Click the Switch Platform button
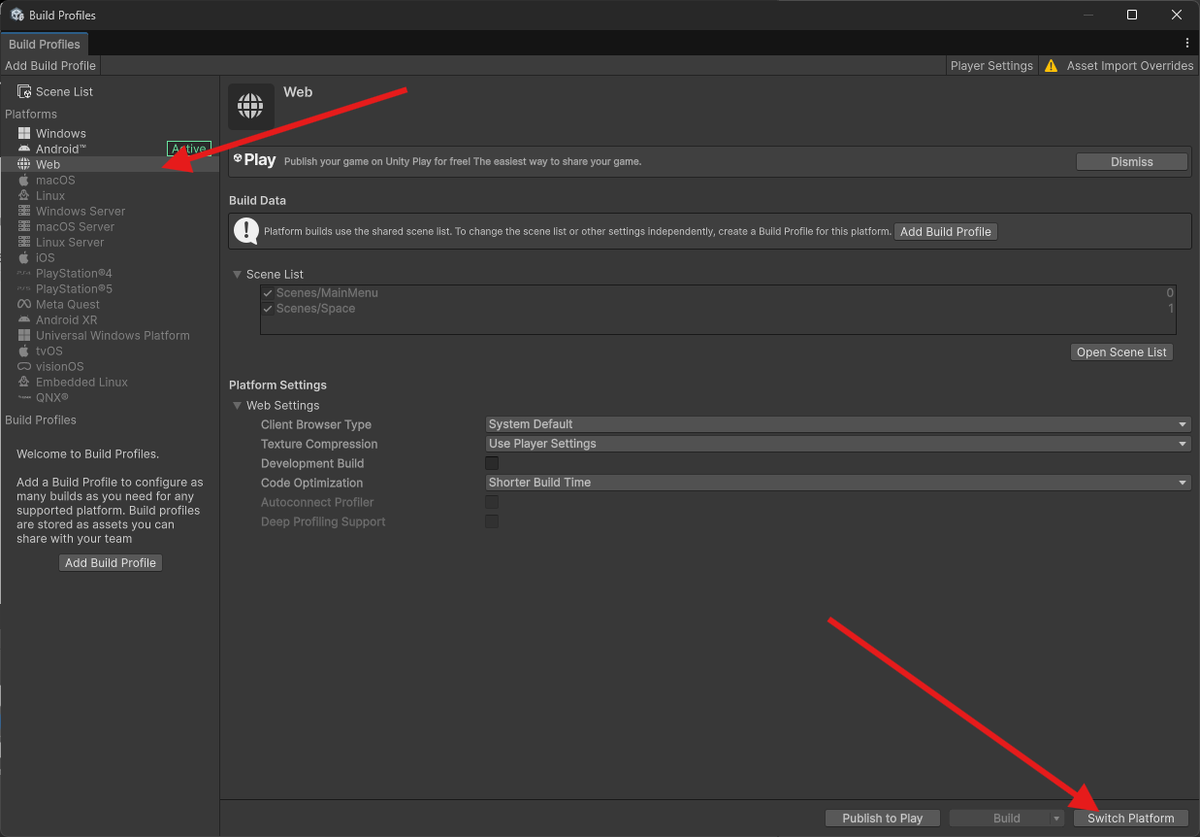The width and height of the screenshot is (1200, 837). [x=1131, y=818]
